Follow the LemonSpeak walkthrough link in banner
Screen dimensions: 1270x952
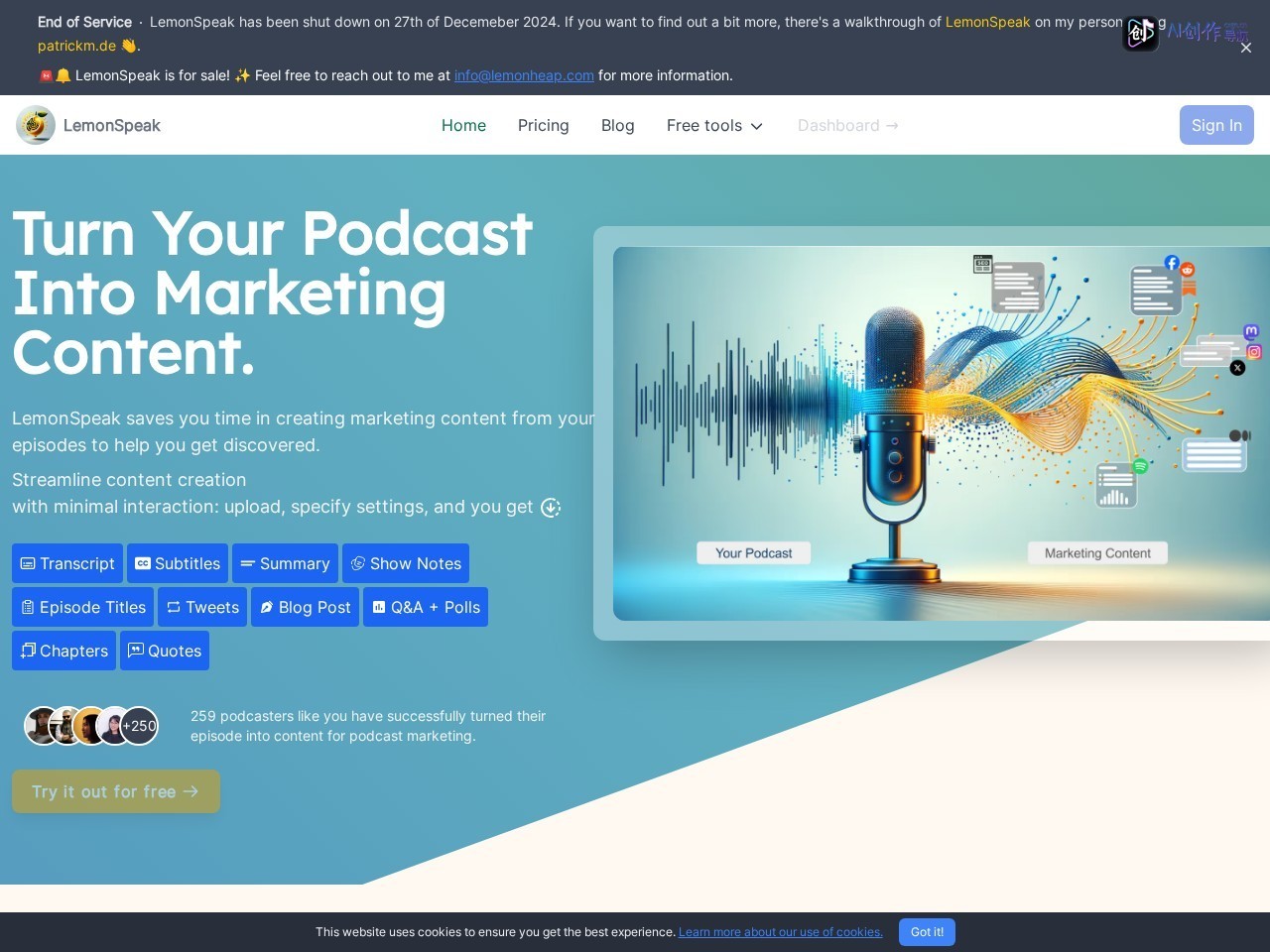987,22
